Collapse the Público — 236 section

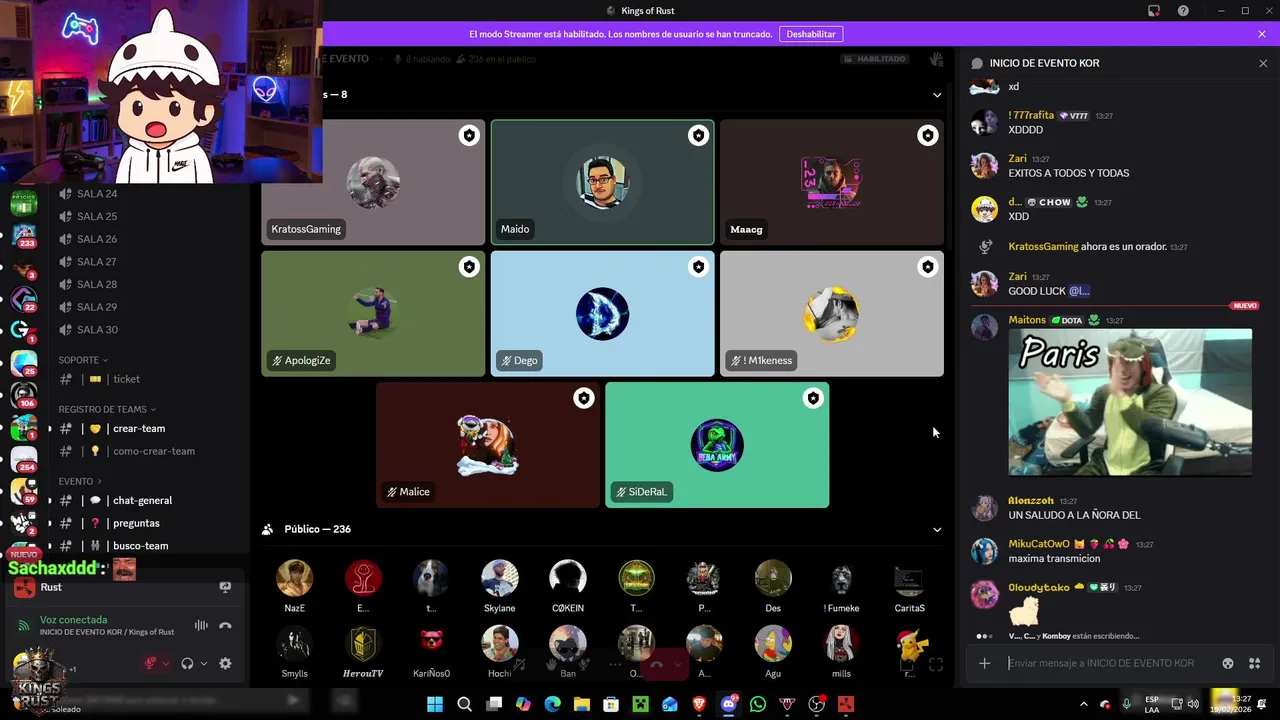click(937, 529)
